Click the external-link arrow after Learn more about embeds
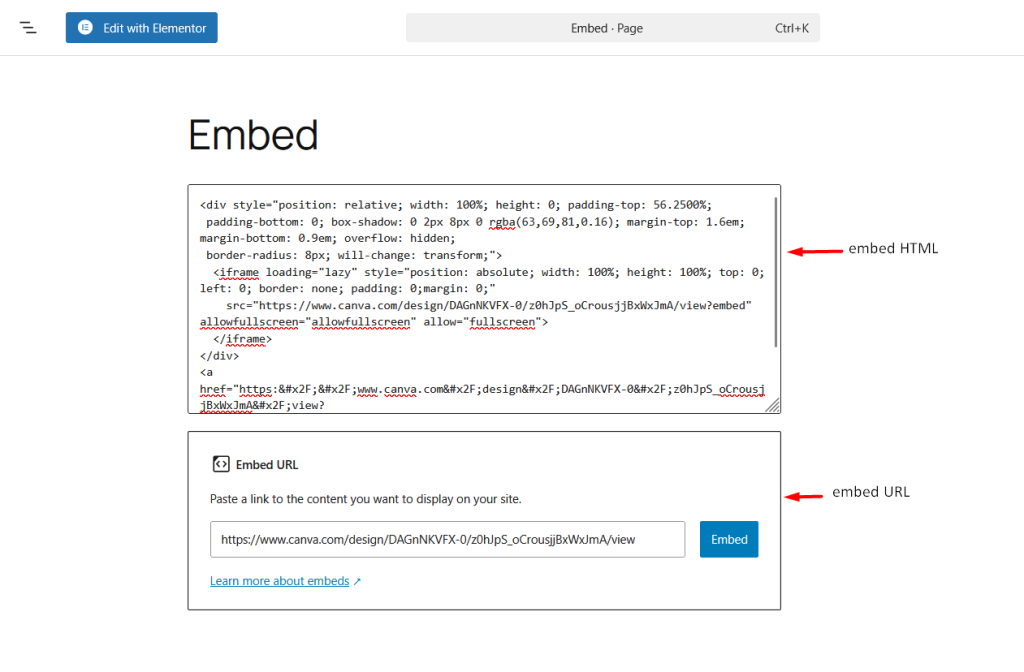Screen dimensions: 1024x672 (x=357, y=580)
